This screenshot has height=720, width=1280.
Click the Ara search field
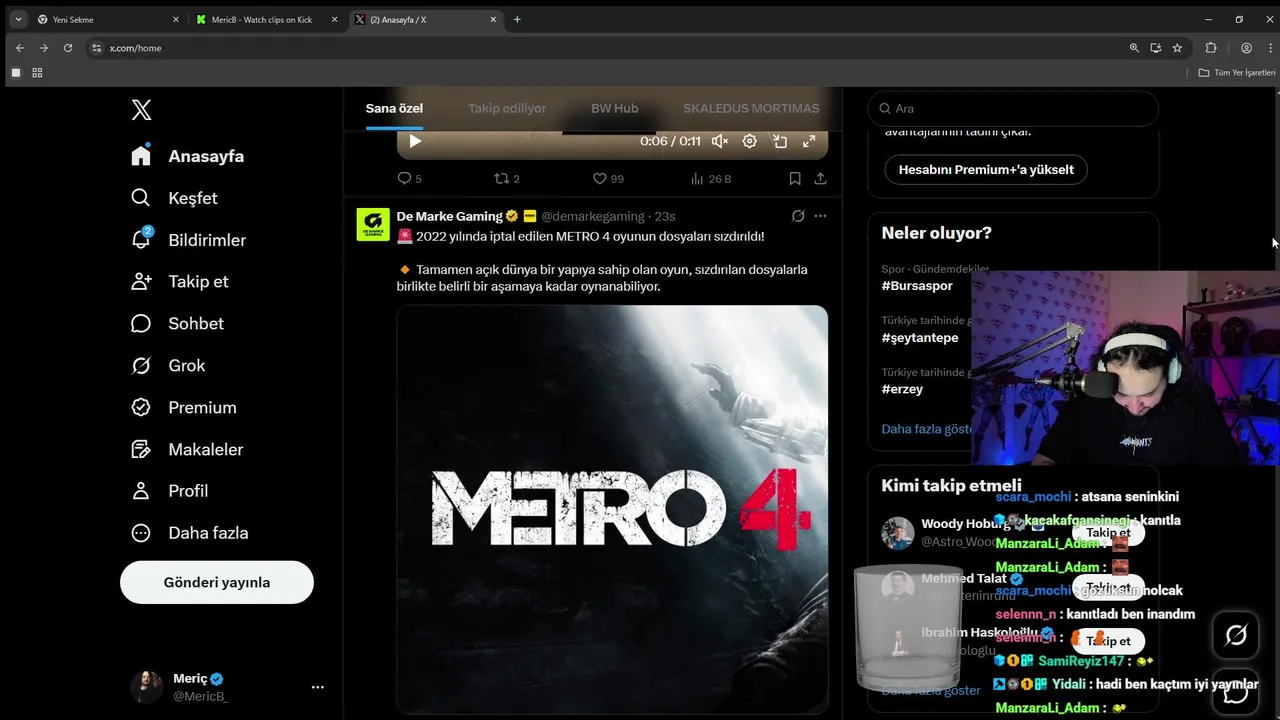click(1013, 108)
